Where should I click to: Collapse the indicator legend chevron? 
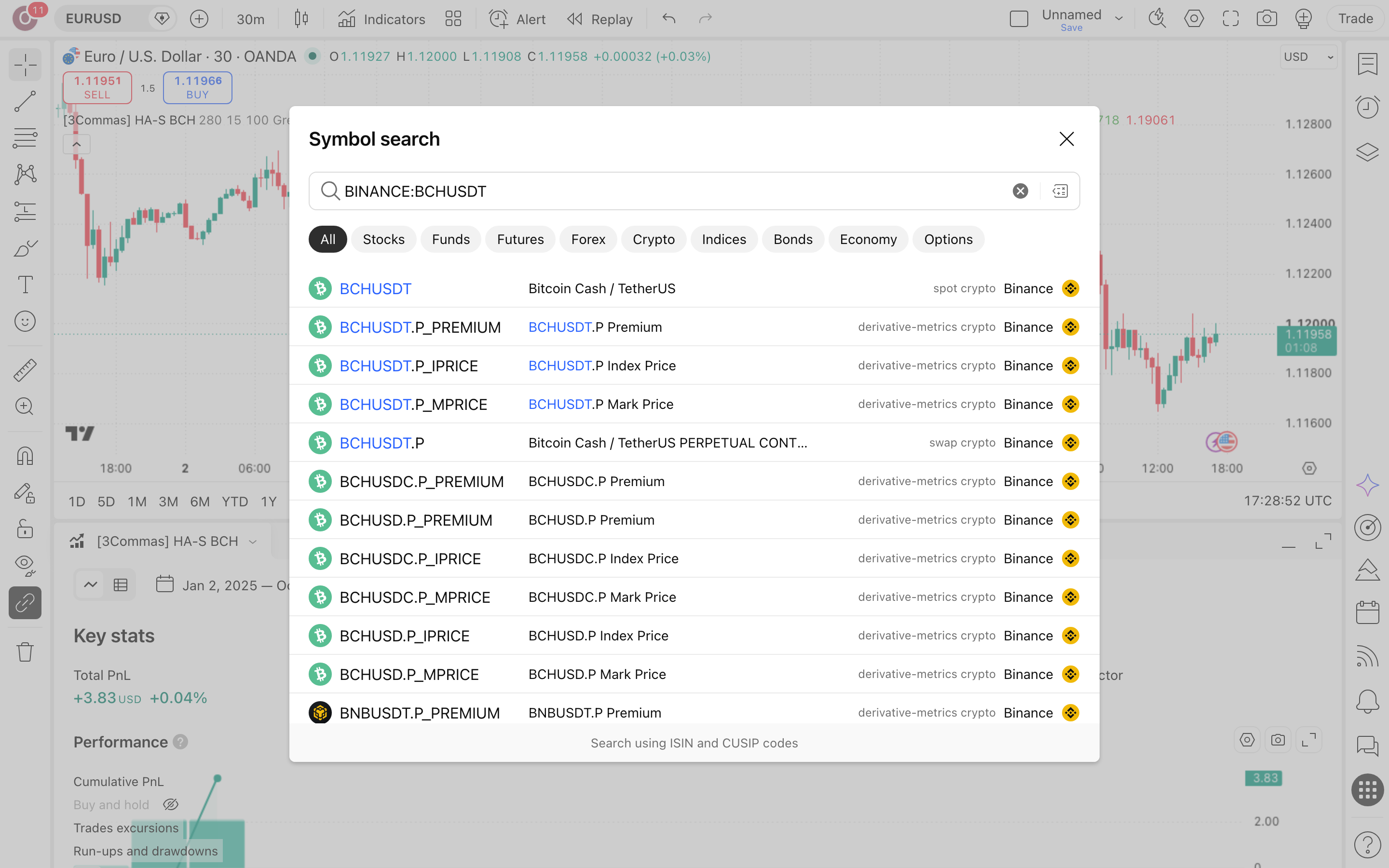pyautogui.click(x=76, y=144)
